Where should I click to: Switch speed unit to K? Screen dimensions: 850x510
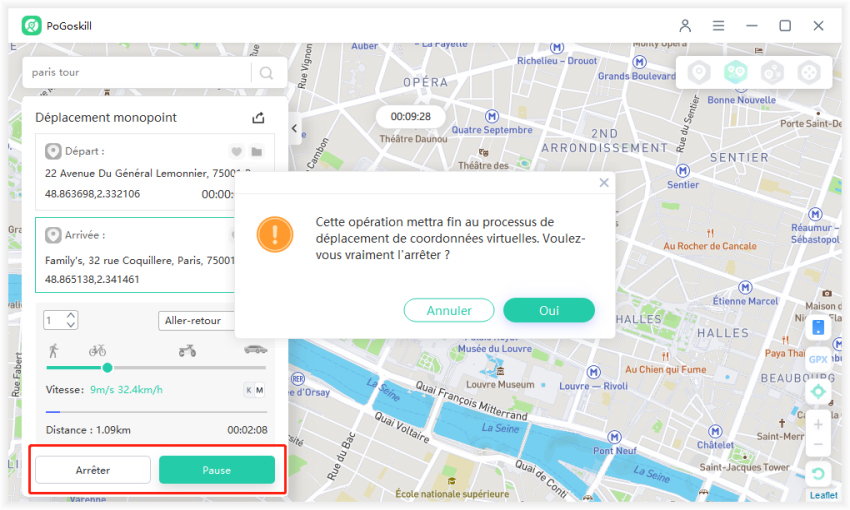(249, 390)
